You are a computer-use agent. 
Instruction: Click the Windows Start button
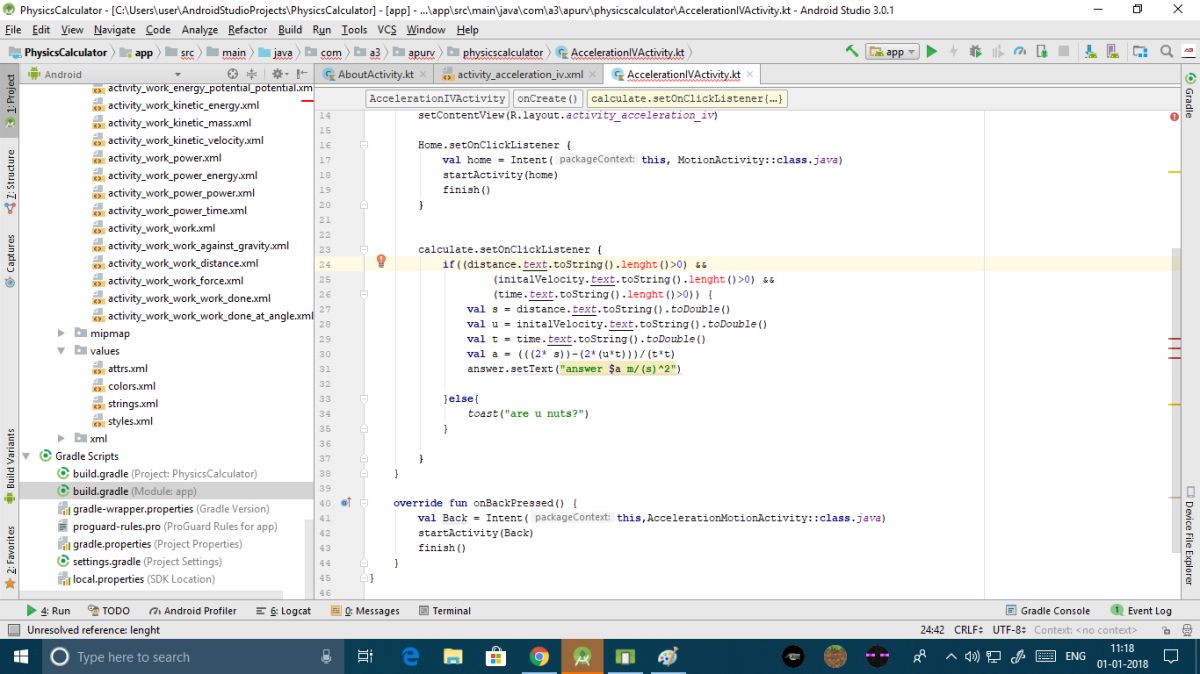pyautogui.click(x=20, y=656)
